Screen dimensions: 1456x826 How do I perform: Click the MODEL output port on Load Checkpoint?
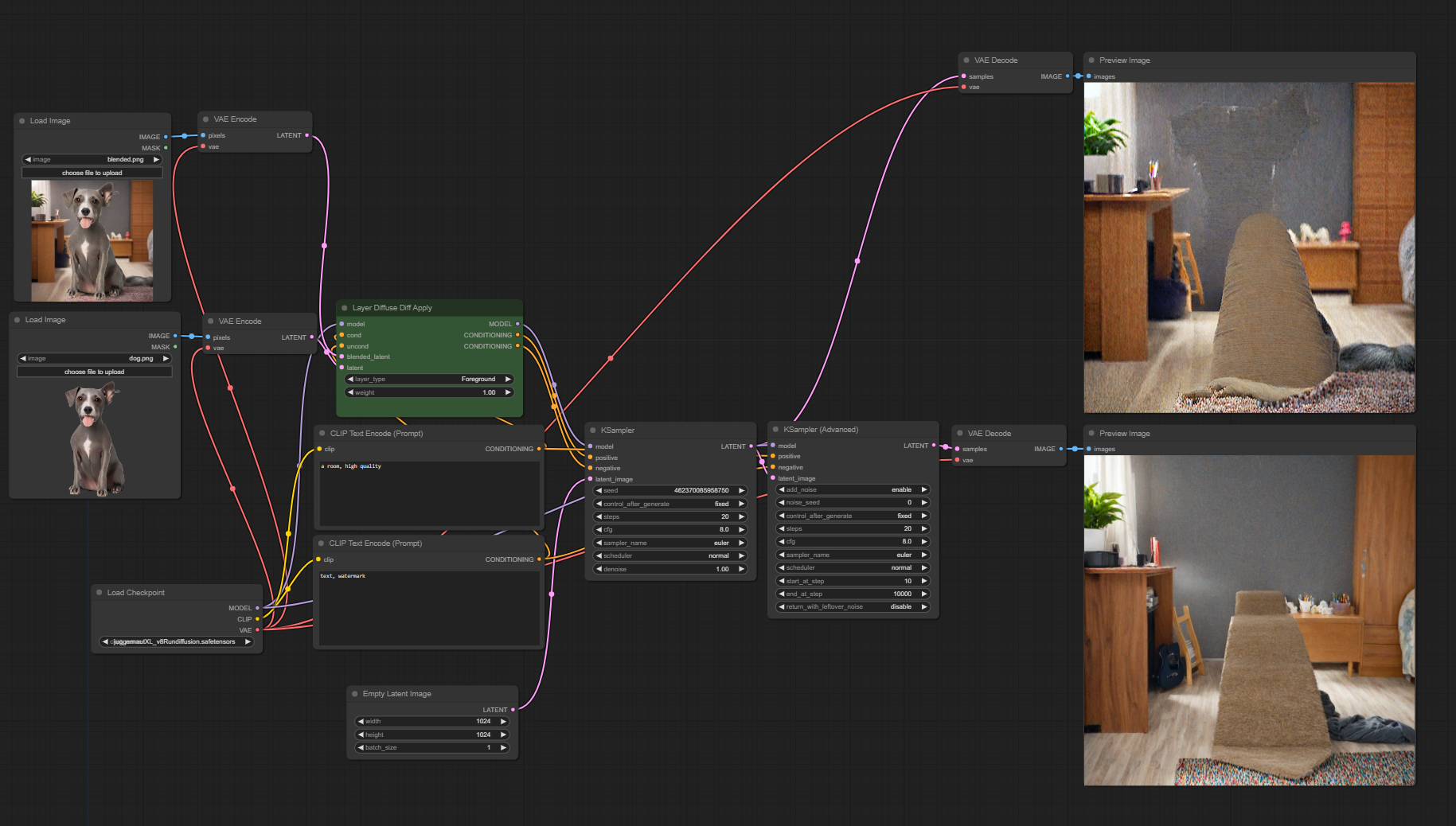tap(257, 608)
